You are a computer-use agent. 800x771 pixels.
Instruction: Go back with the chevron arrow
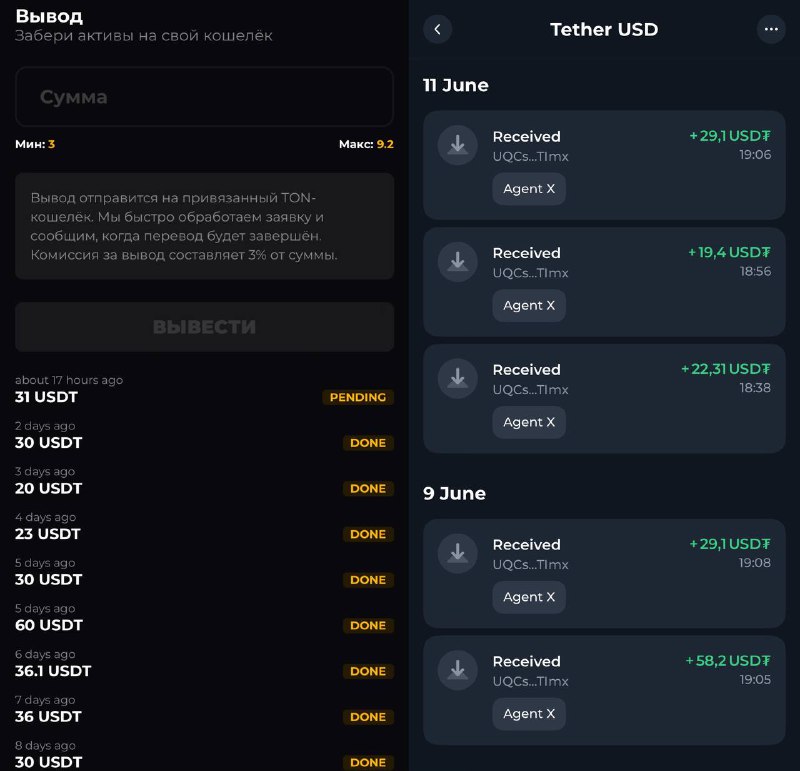click(x=437, y=29)
